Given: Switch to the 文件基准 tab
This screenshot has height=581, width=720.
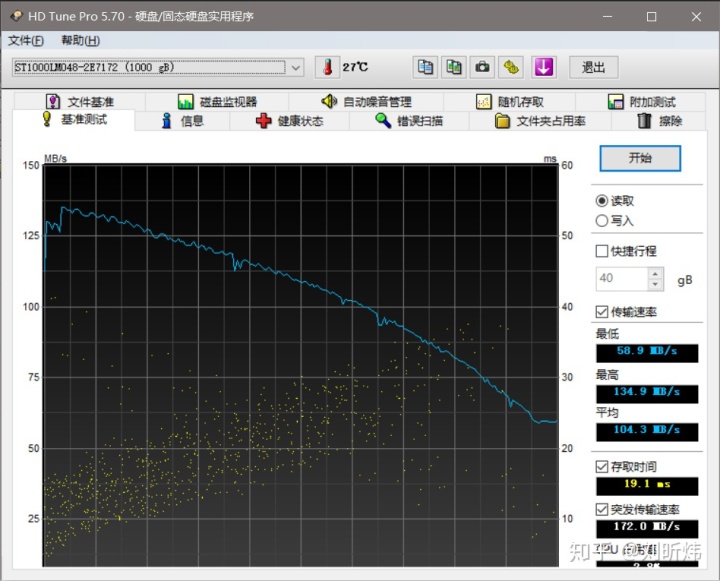Looking at the screenshot, I should (79, 102).
